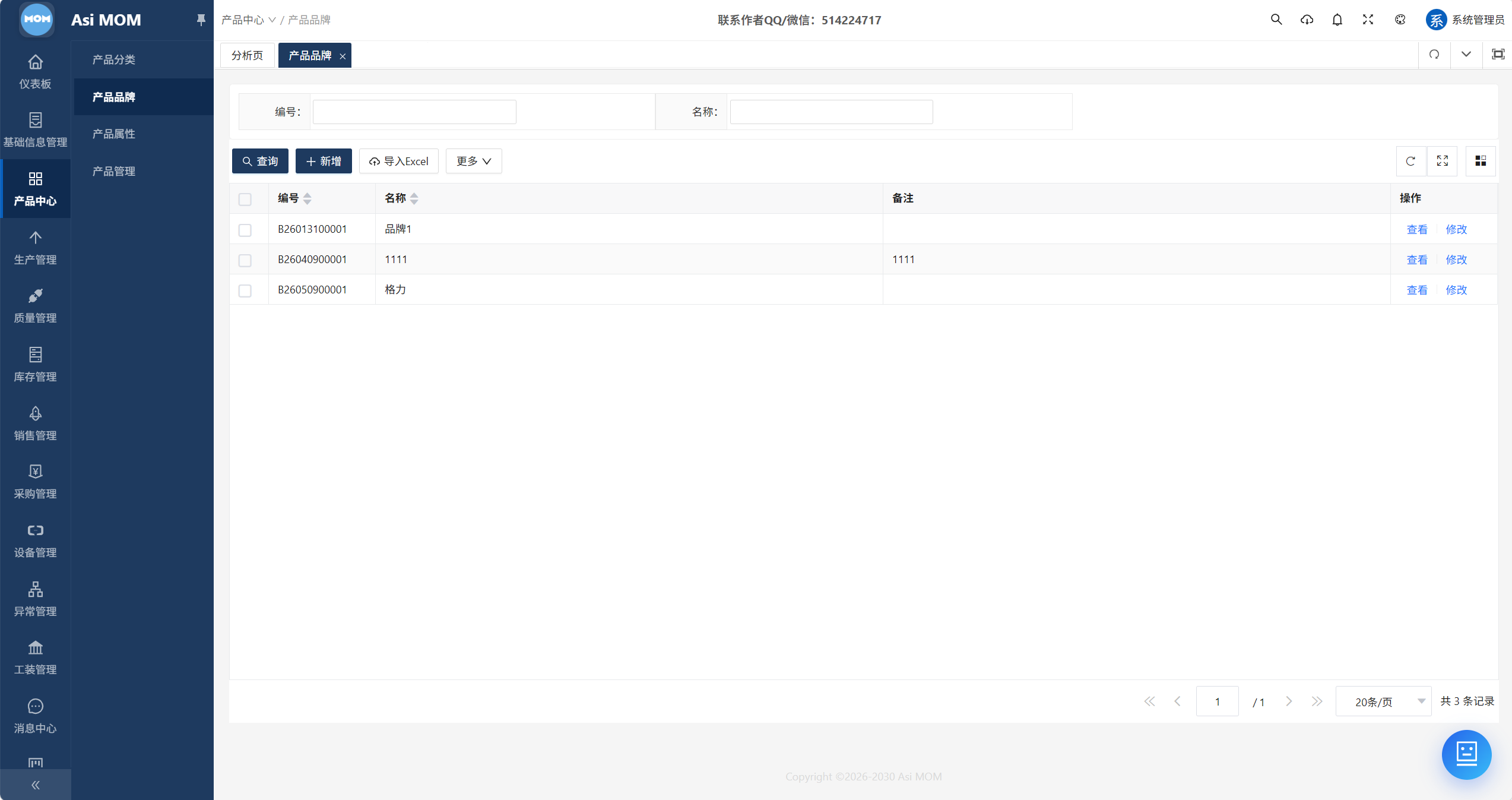Go to previous page arrow

click(x=1178, y=701)
